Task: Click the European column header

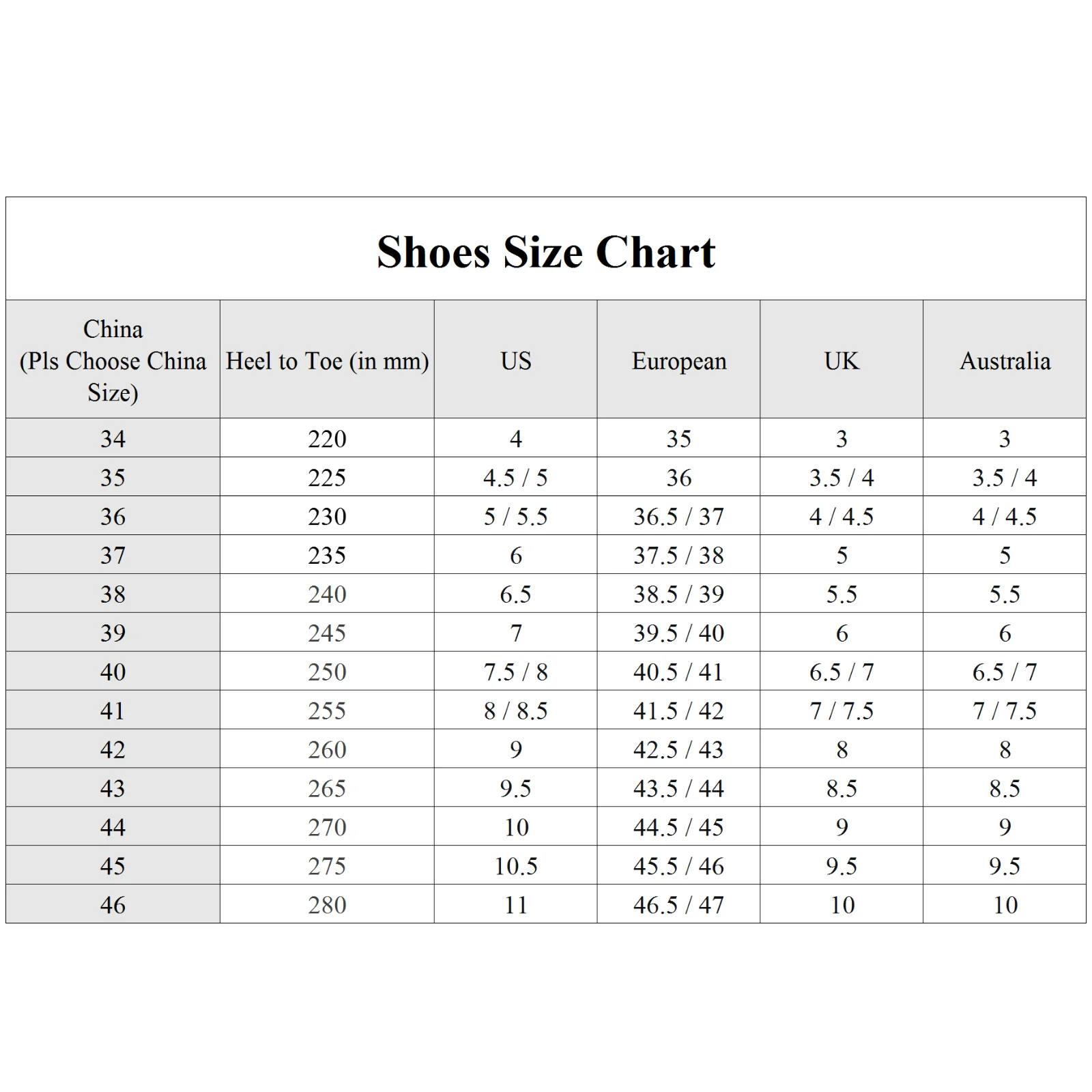Action: pos(679,360)
